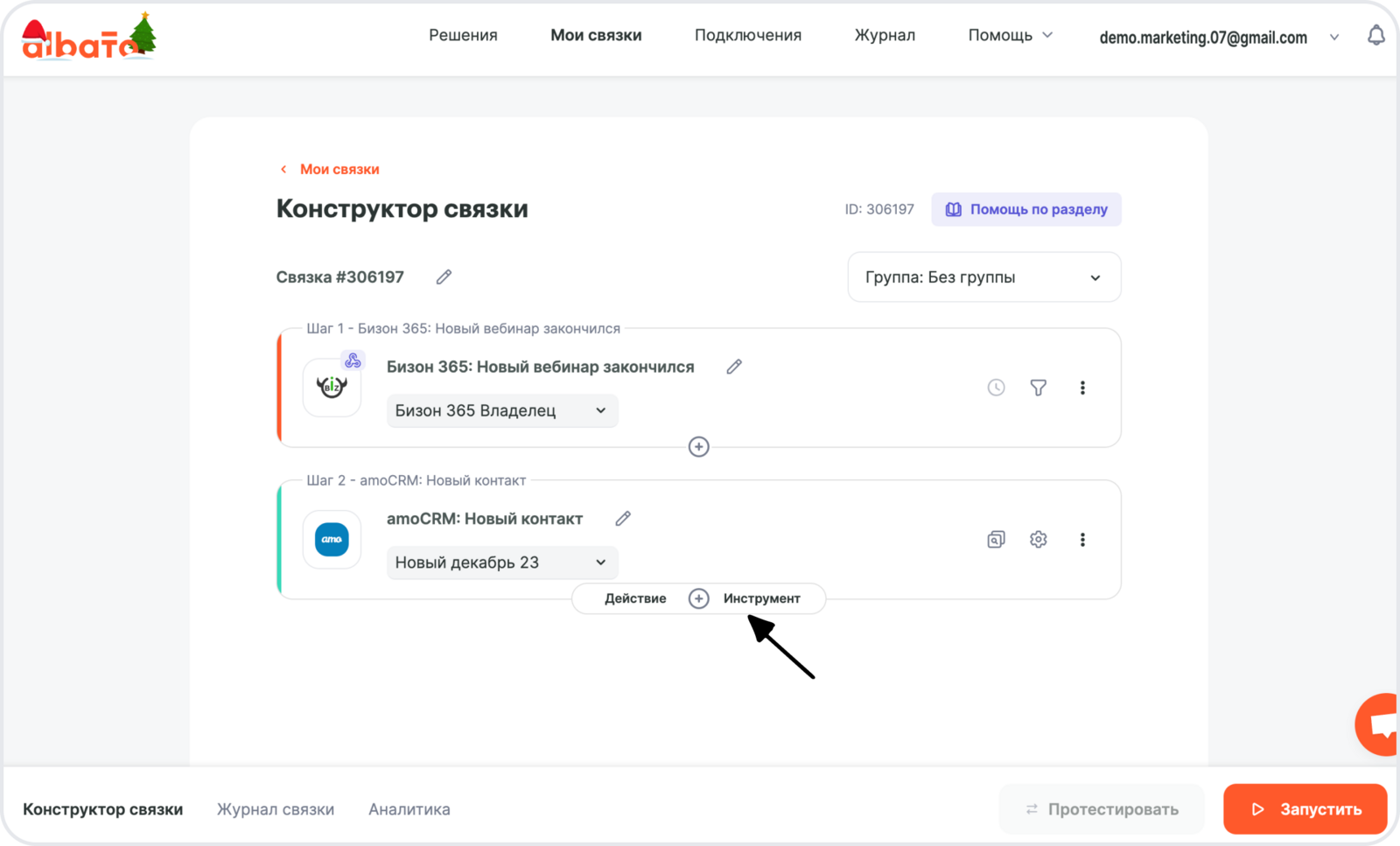Rename step 1 with pencil icon

point(734,367)
